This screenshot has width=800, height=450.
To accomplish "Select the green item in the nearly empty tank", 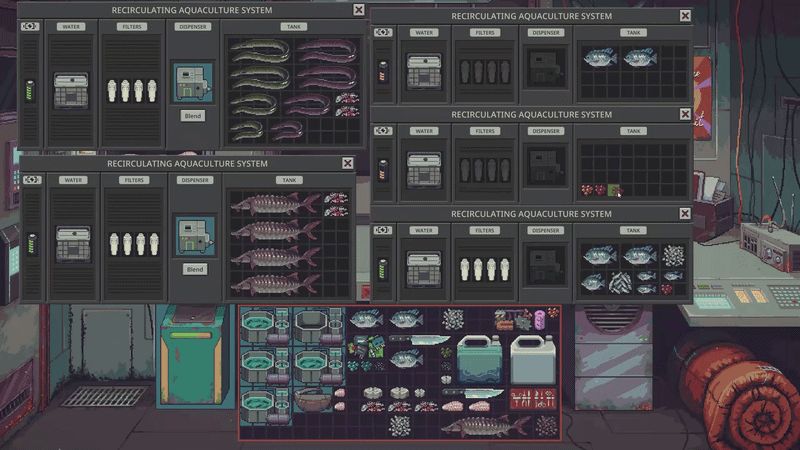I will (614, 191).
